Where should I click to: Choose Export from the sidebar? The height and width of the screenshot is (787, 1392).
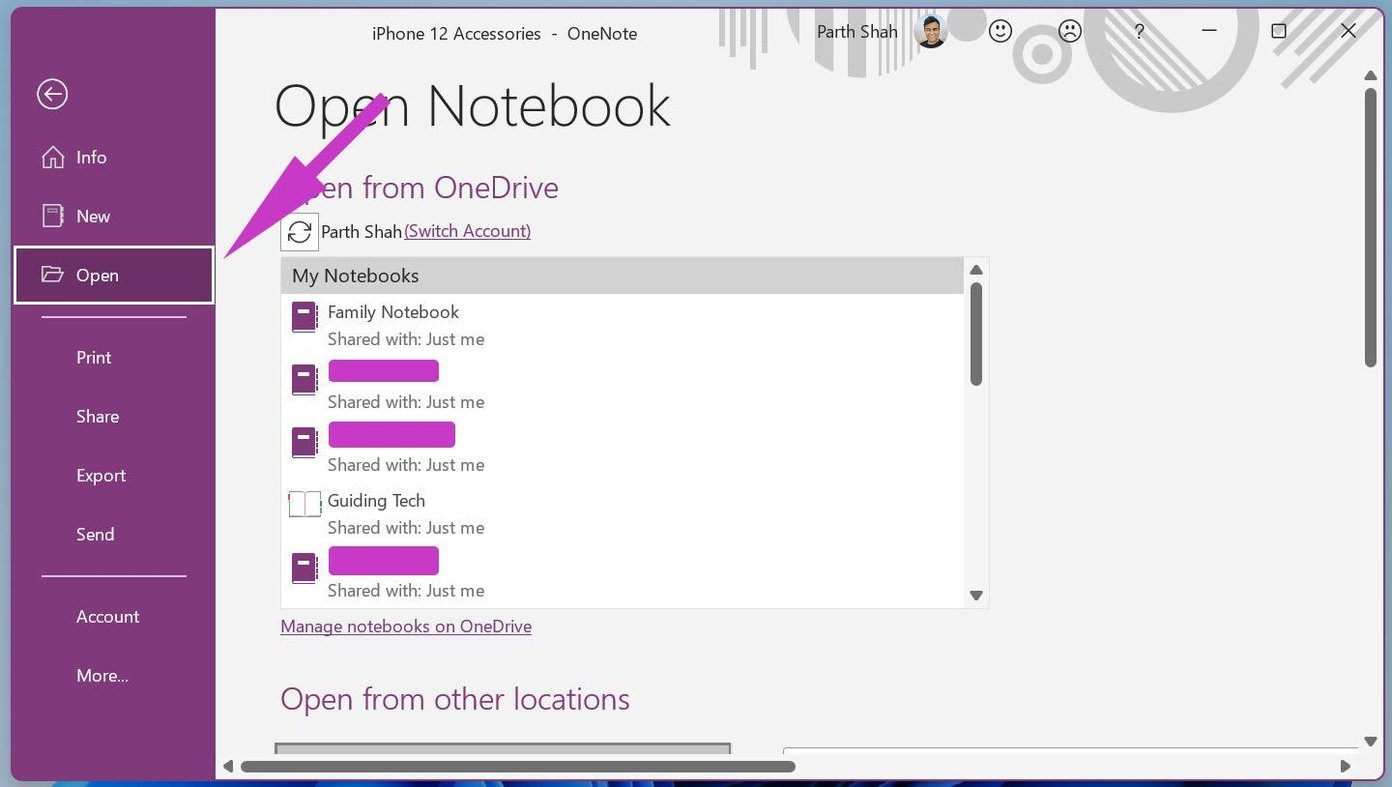(x=101, y=475)
